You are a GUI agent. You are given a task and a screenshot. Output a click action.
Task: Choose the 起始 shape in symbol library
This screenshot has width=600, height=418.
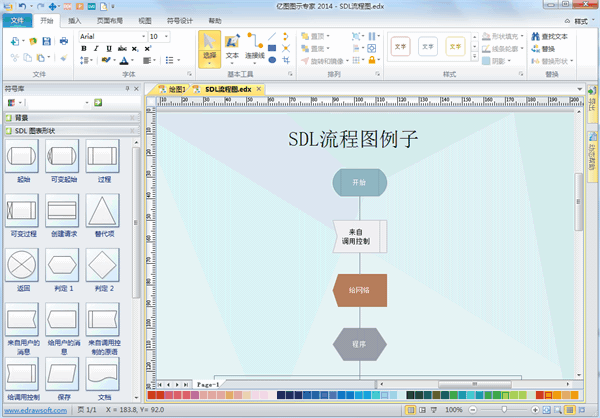click(23, 160)
